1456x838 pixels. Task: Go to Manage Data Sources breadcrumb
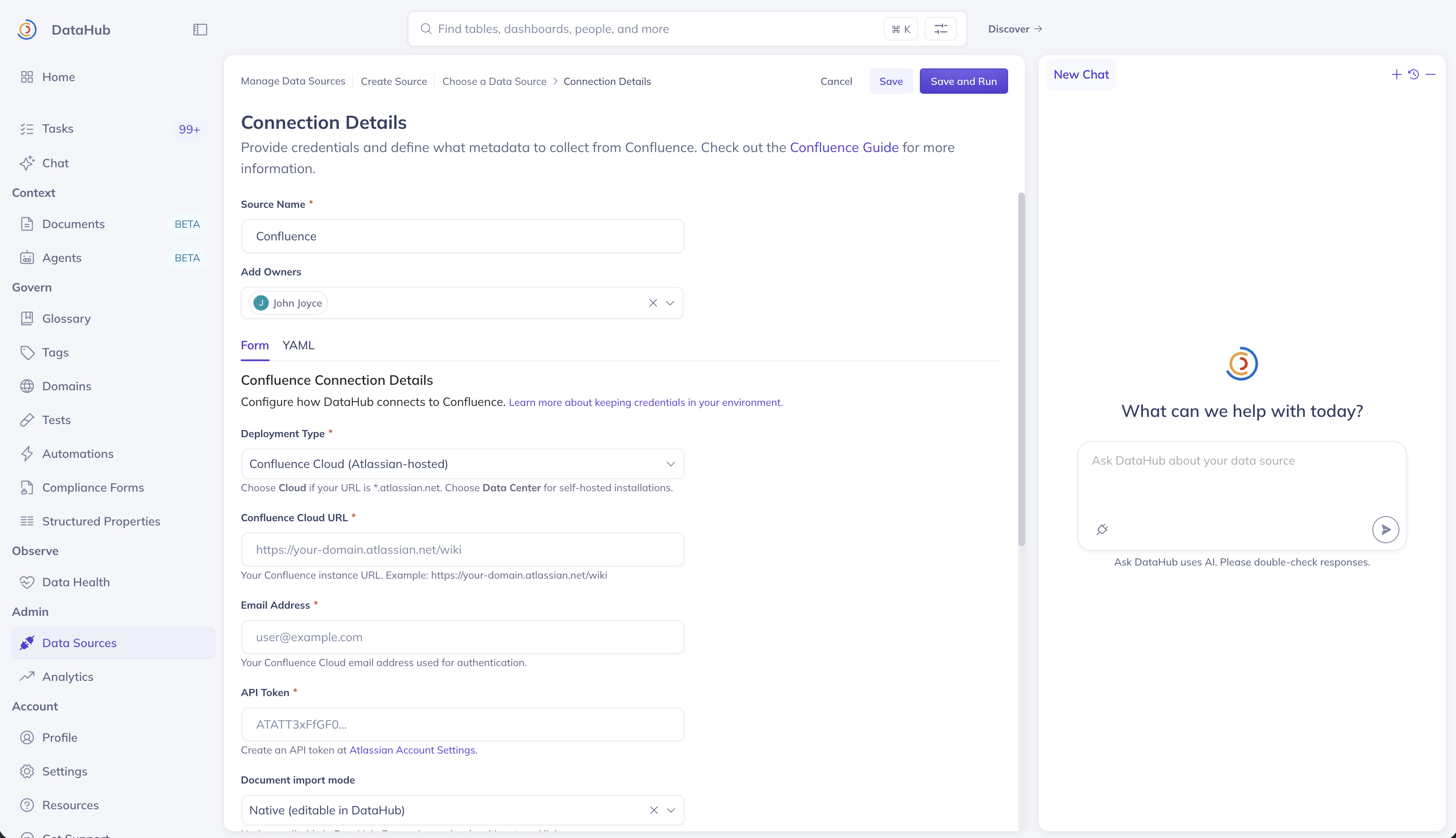pyautogui.click(x=293, y=81)
